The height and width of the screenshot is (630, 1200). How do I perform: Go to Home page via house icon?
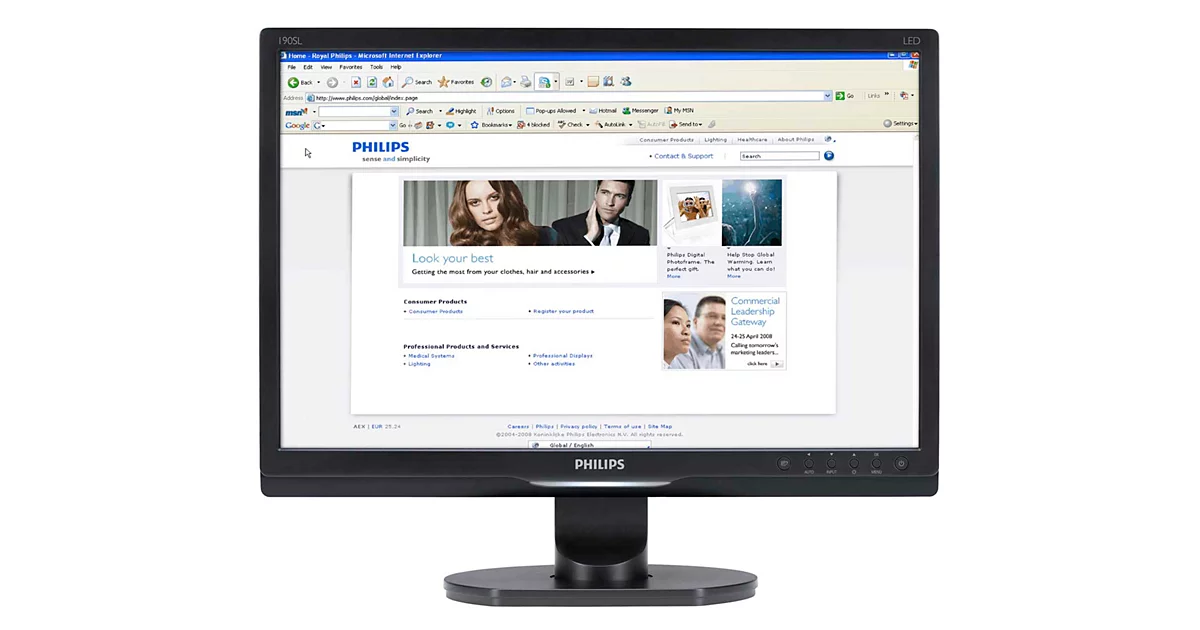pos(388,82)
